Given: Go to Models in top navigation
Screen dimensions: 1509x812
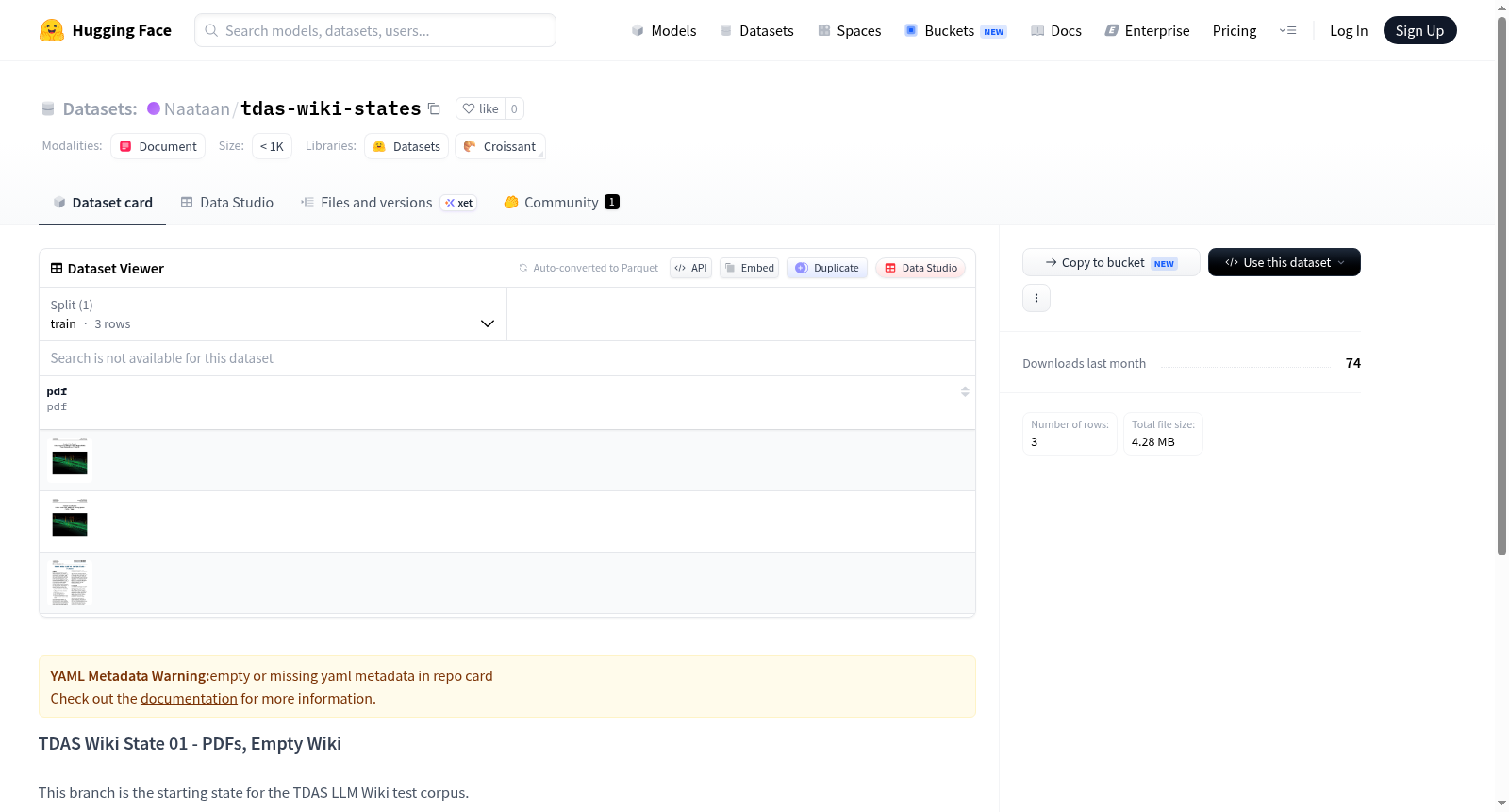Looking at the screenshot, I should pyautogui.click(x=664, y=30).
